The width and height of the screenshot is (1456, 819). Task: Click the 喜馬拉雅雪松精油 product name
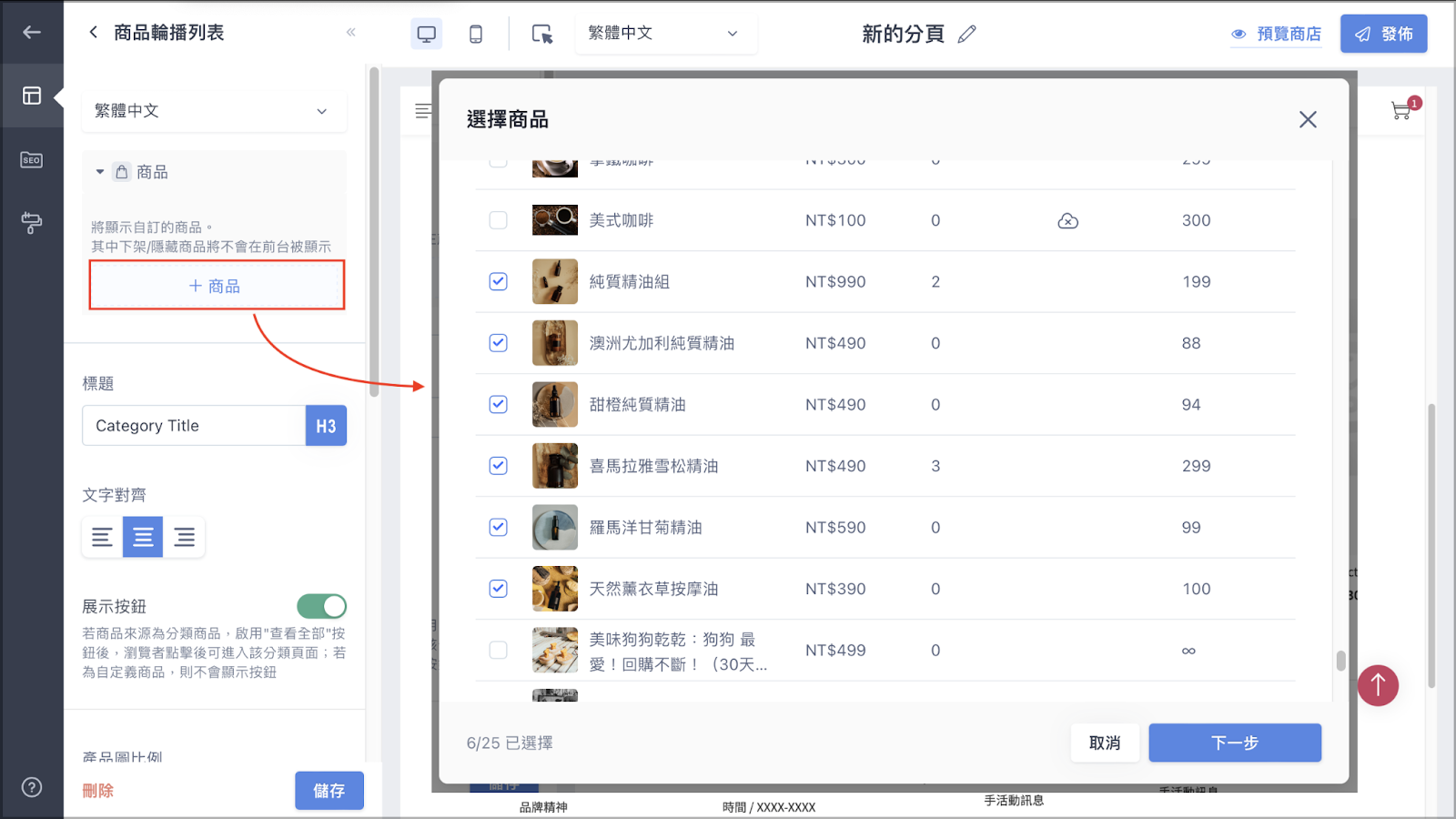click(653, 466)
